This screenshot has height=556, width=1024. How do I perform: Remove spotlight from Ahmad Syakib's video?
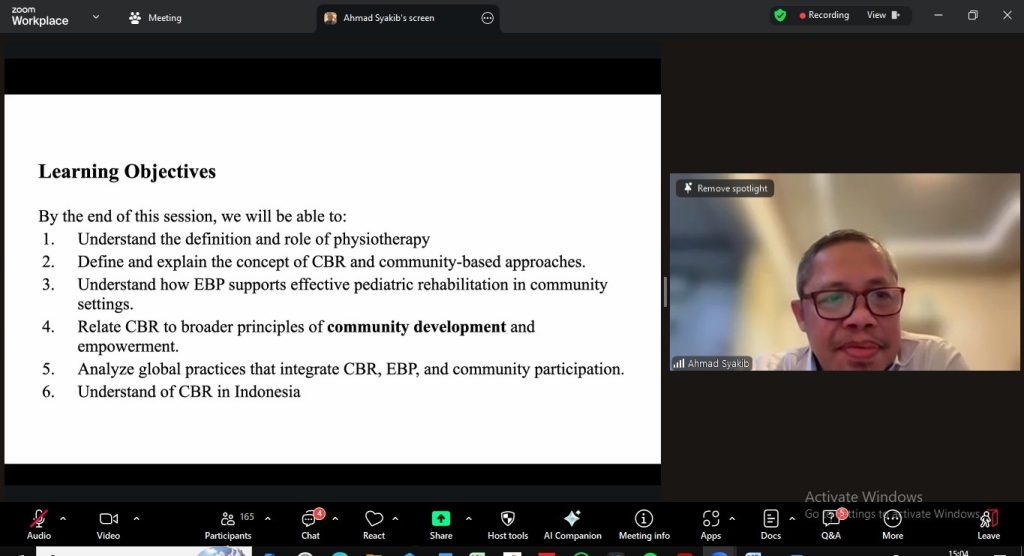725,188
